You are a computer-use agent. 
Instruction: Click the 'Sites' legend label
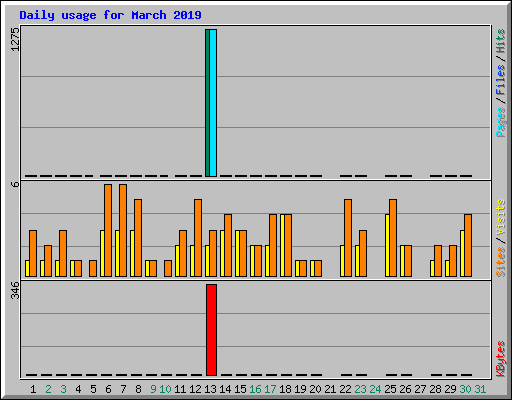click(x=500, y=262)
